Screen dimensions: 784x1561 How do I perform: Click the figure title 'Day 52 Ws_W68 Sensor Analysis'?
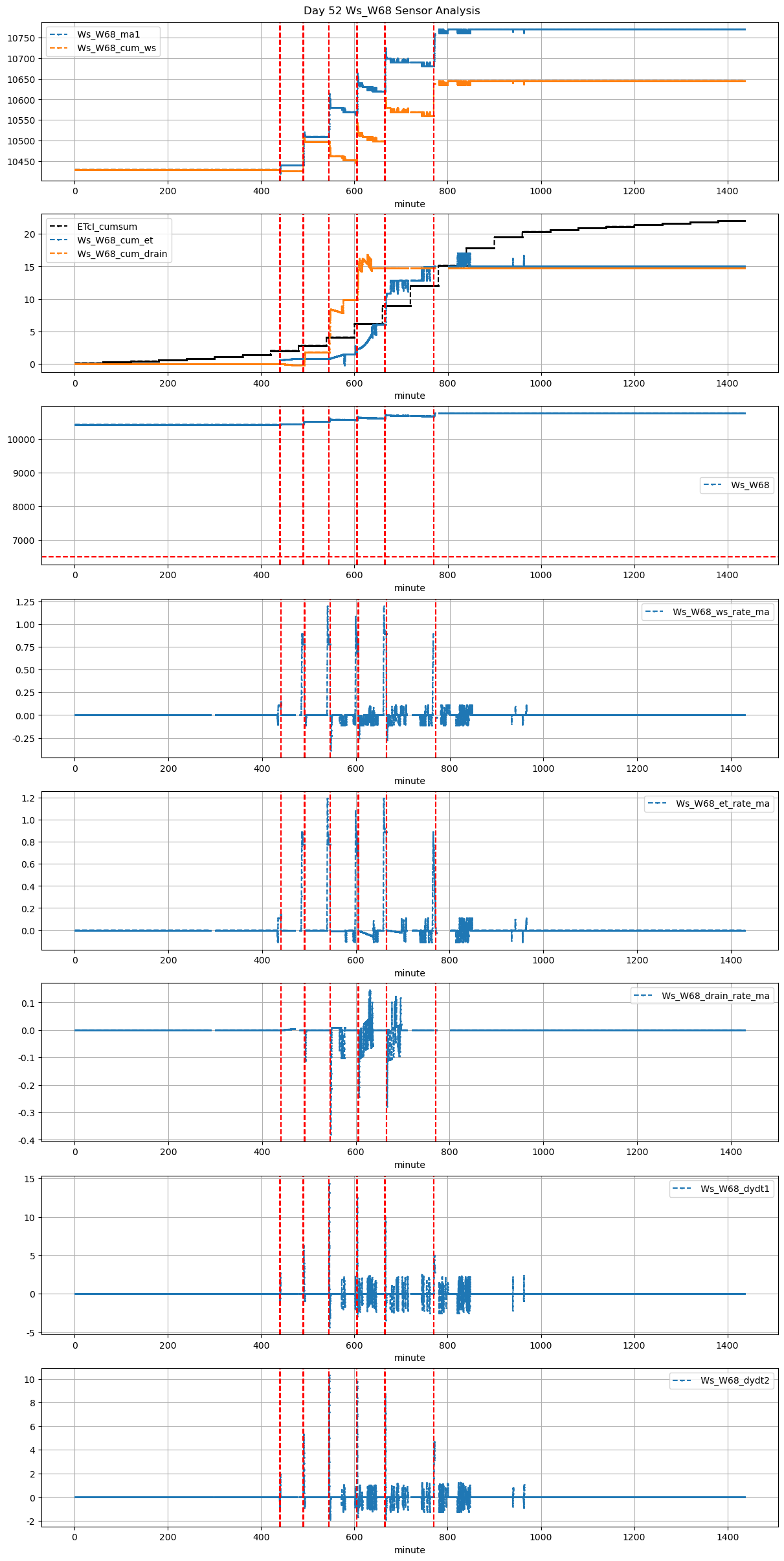pyautogui.click(x=392, y=11)
